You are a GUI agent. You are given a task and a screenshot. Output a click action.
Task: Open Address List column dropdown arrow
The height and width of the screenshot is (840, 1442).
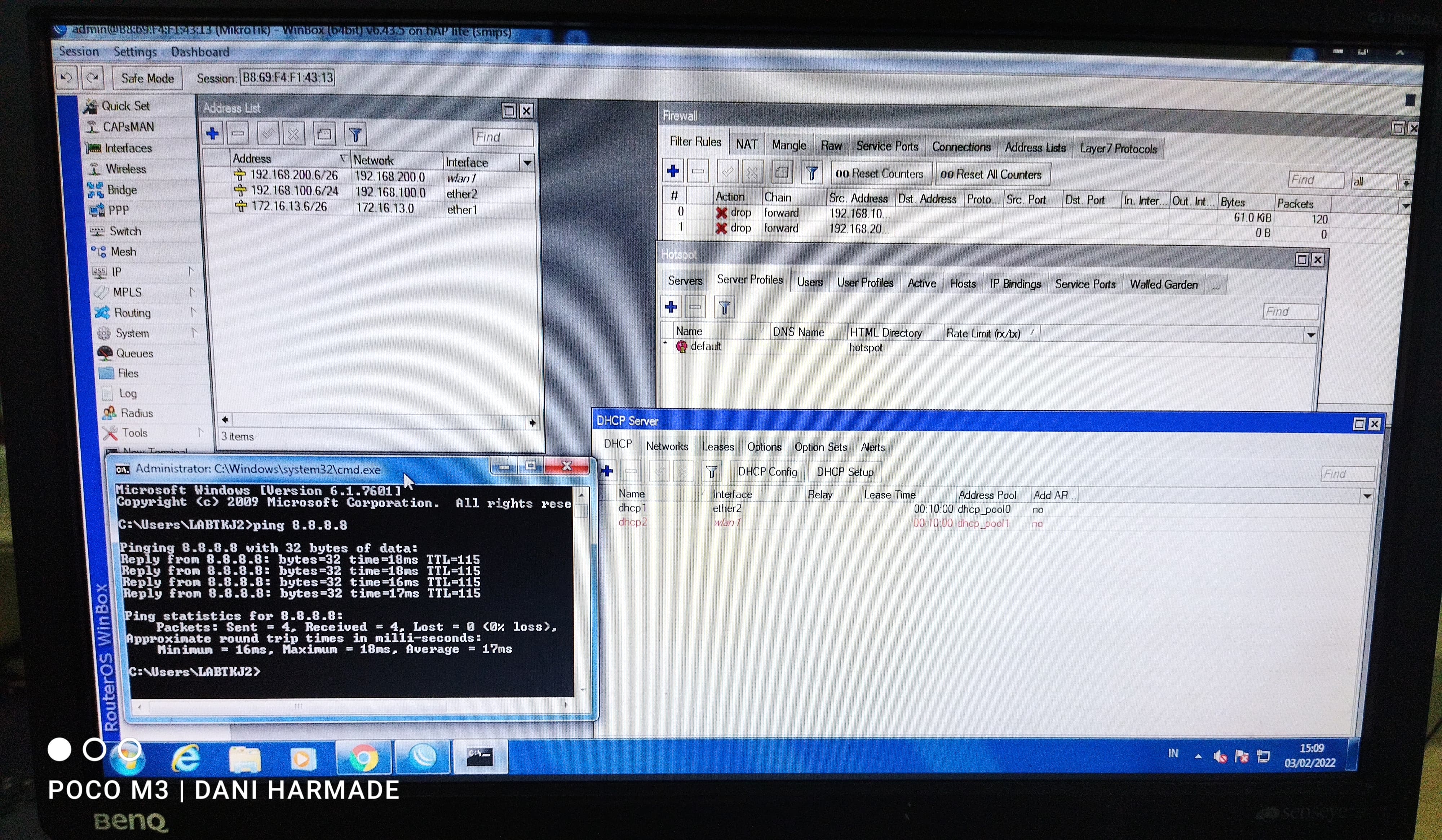point(527,163)
